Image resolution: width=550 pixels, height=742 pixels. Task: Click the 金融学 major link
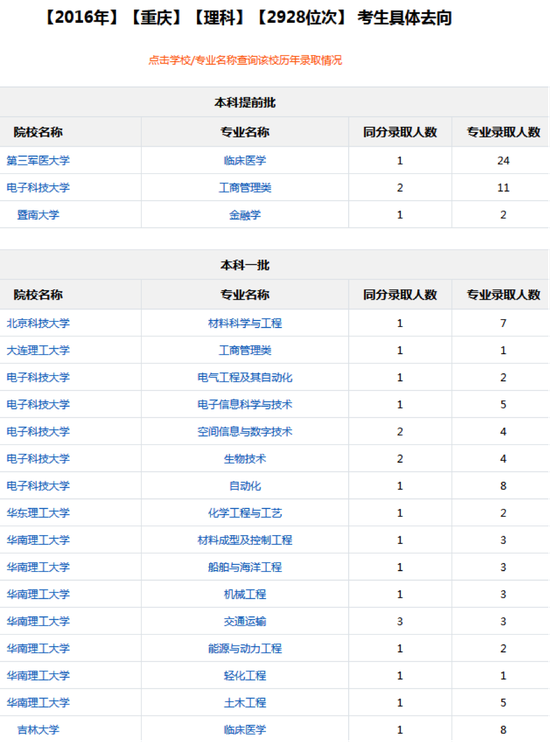pos(245,214)
